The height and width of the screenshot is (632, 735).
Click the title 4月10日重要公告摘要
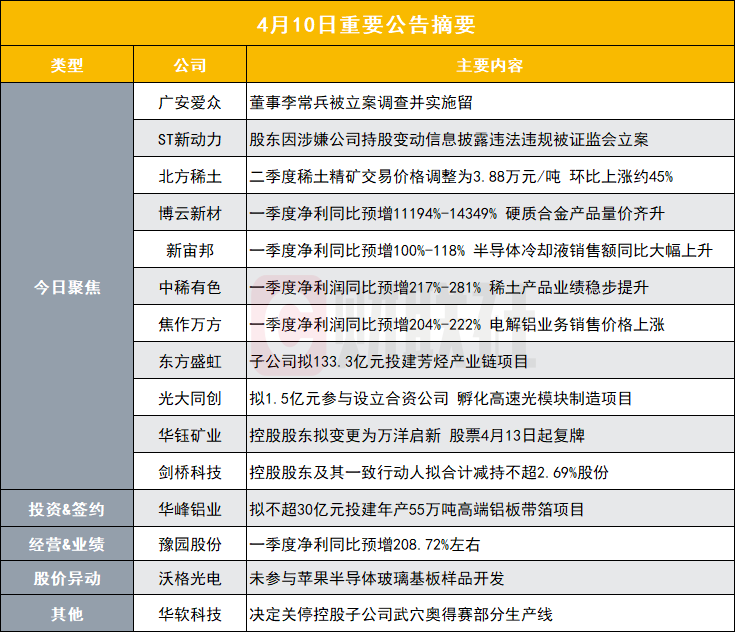pos(366,24)
